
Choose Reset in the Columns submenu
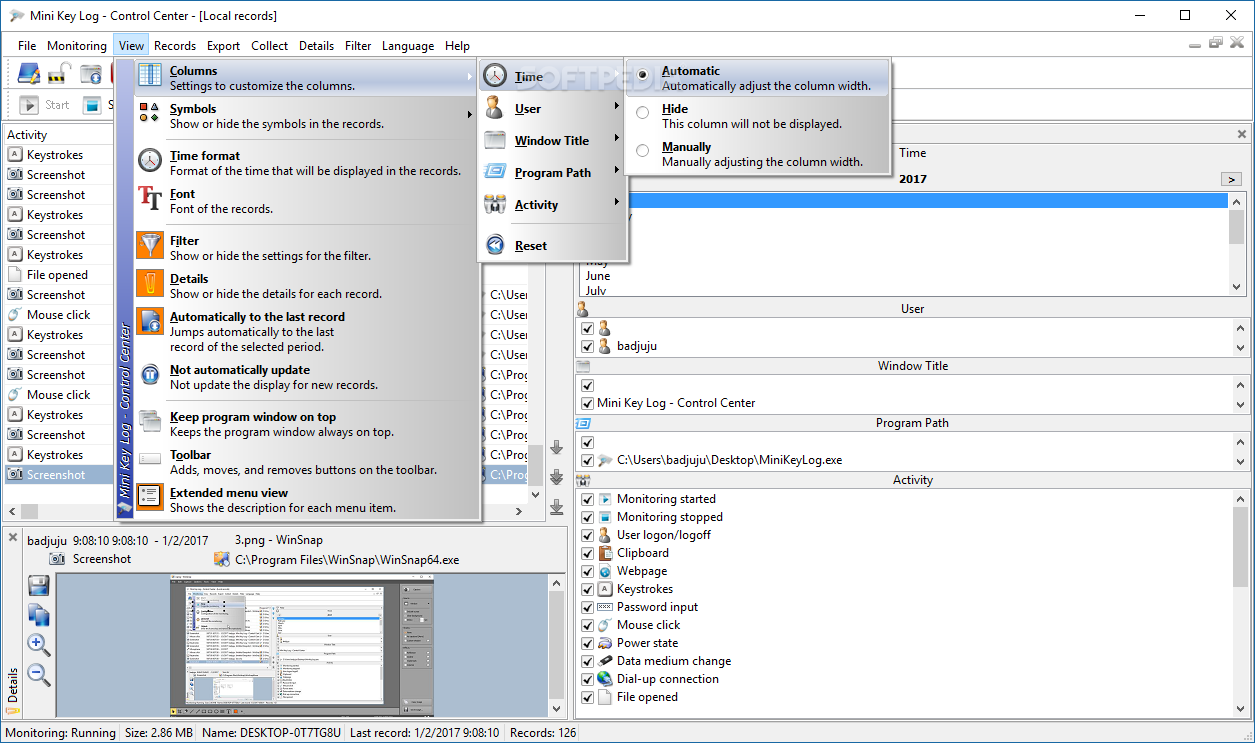click(x=552, y=245)
